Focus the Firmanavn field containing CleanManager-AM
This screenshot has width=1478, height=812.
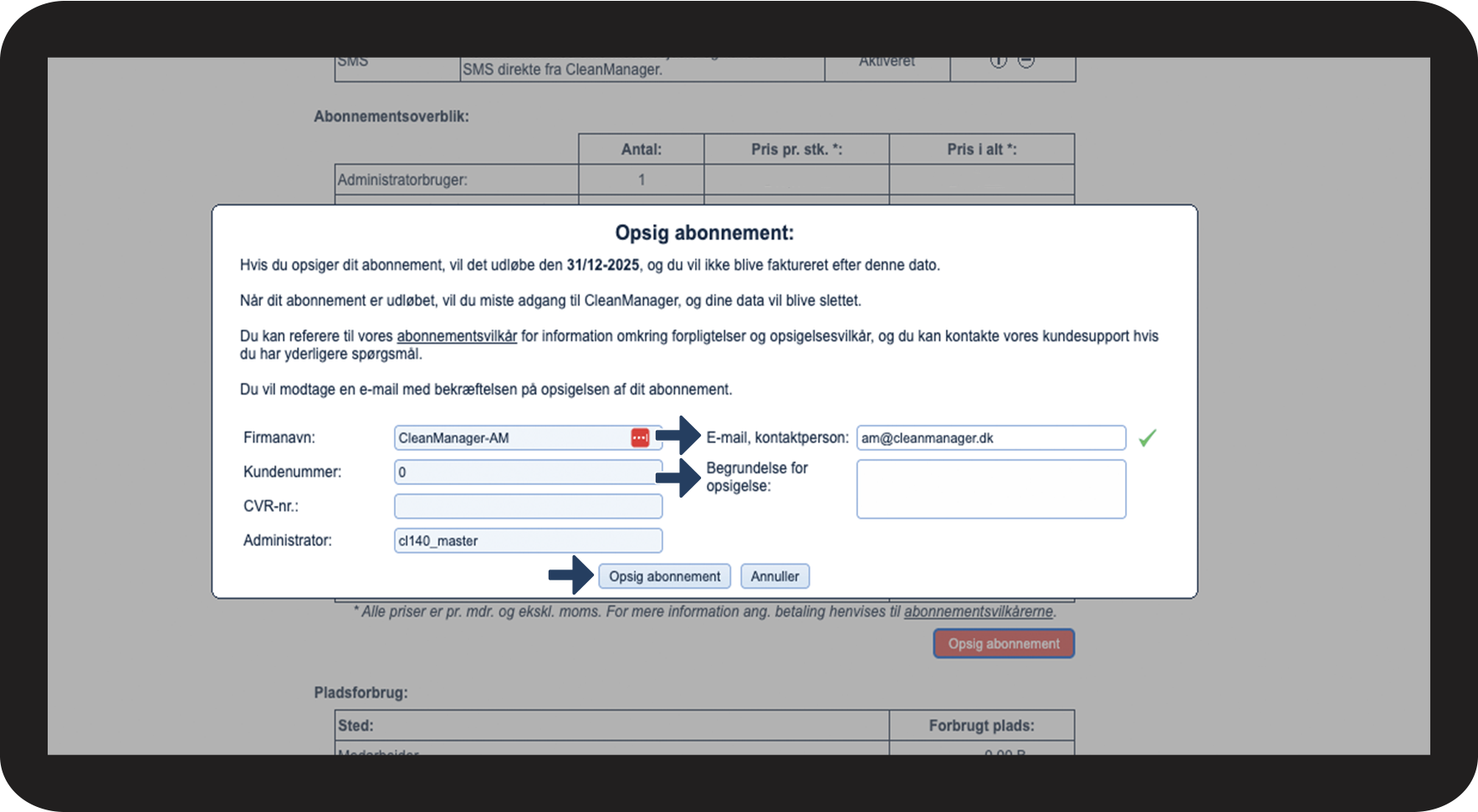(528, 437)
